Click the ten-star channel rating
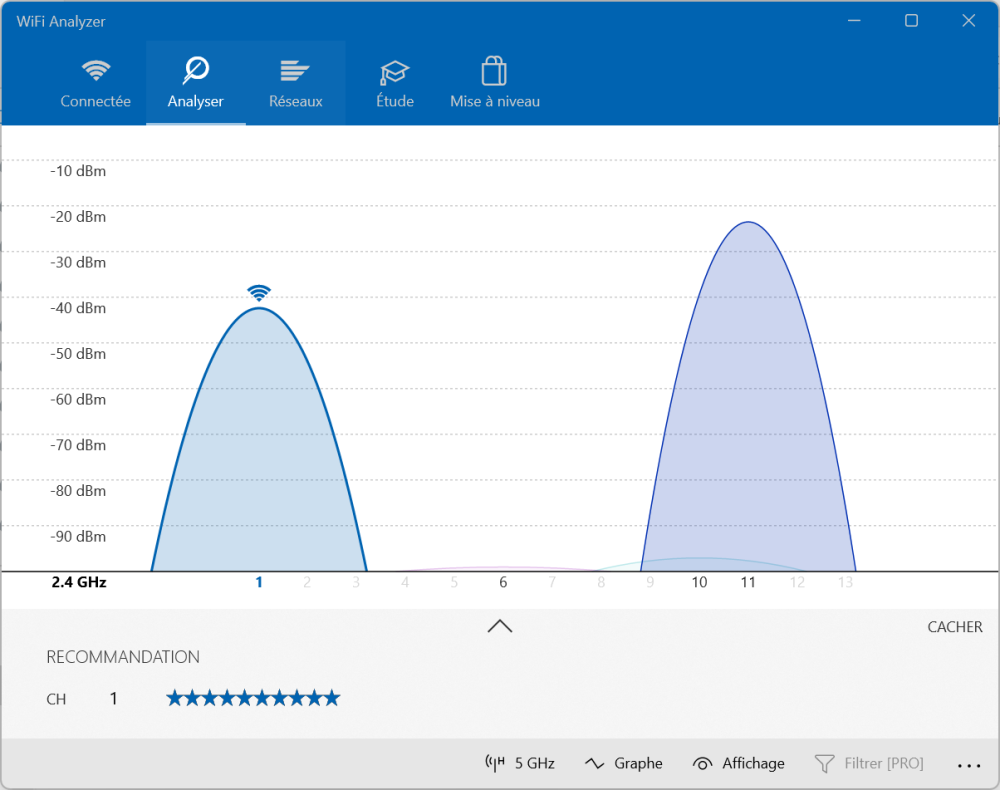This screenshot has height=790, width=1000. (x=253, y=698)
